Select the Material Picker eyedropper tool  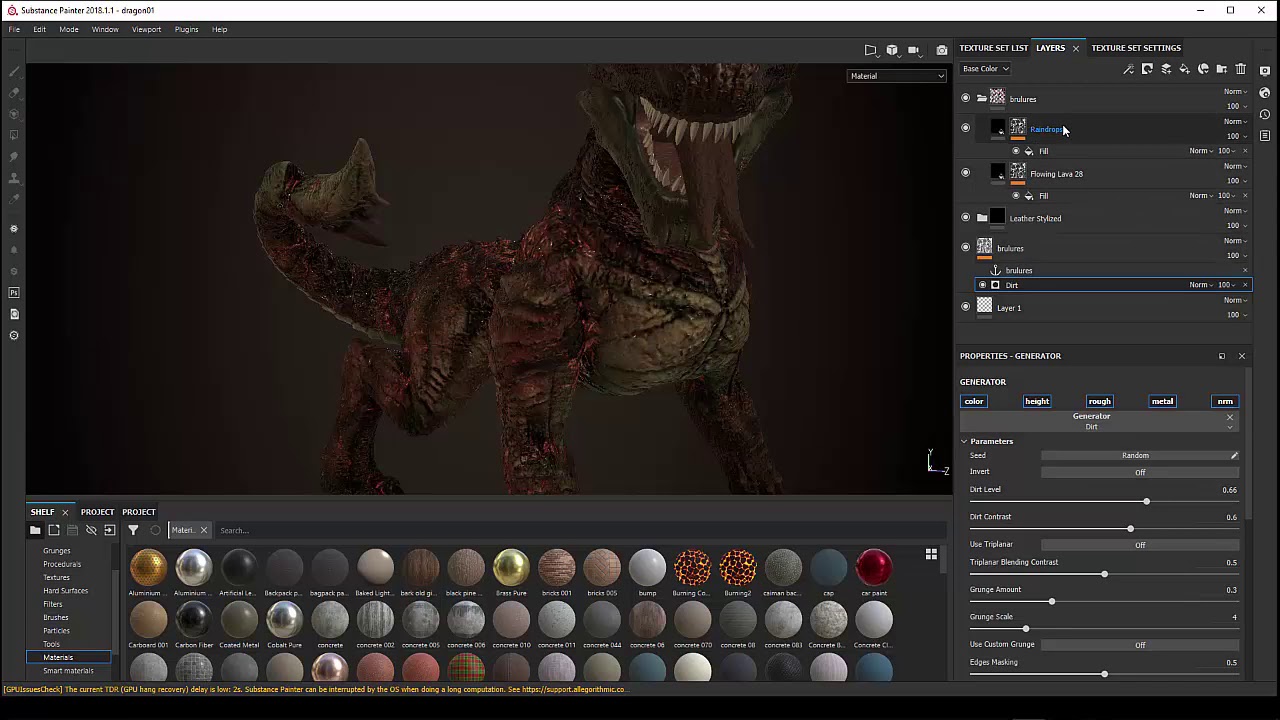(14, 199)
